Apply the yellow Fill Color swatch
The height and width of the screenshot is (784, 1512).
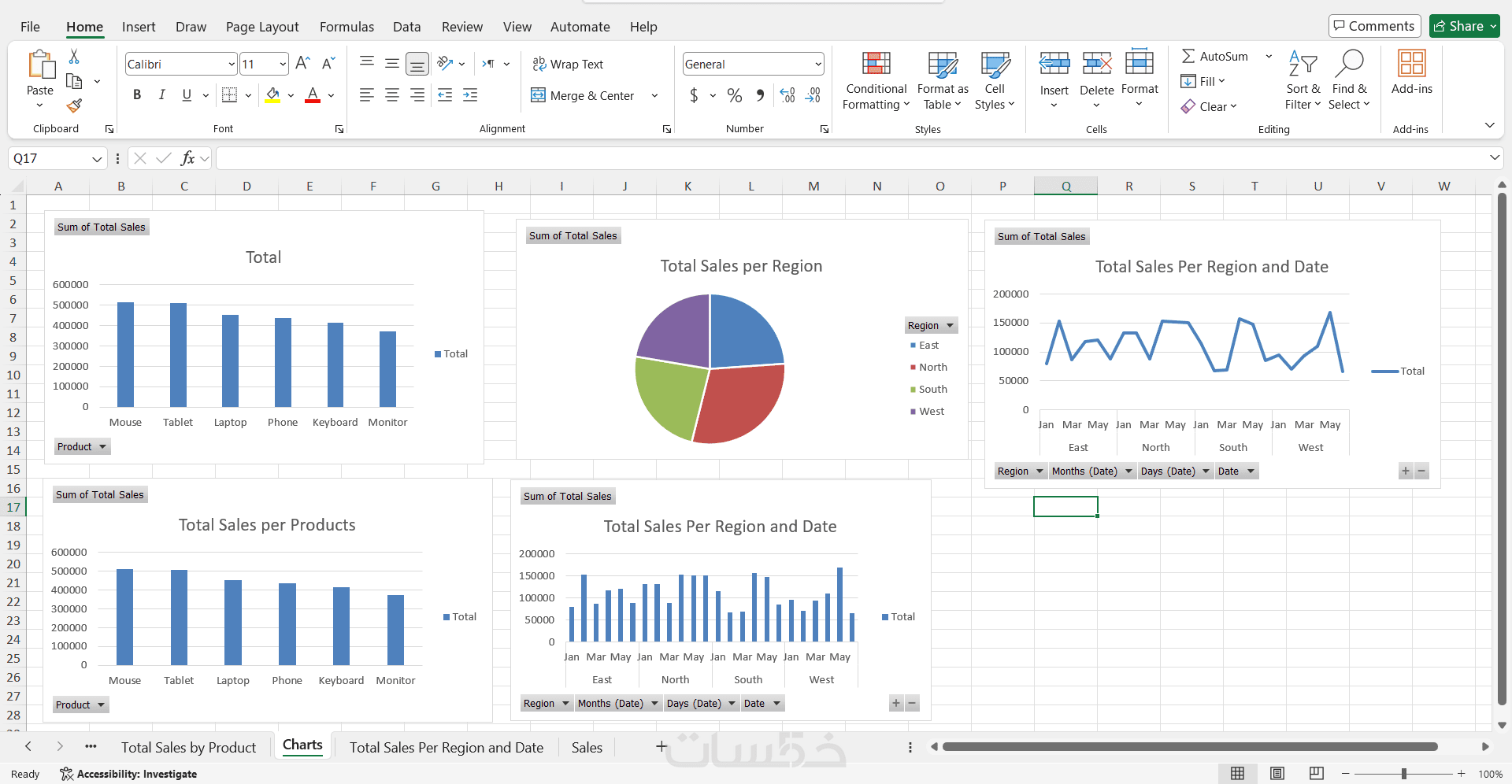272,95
